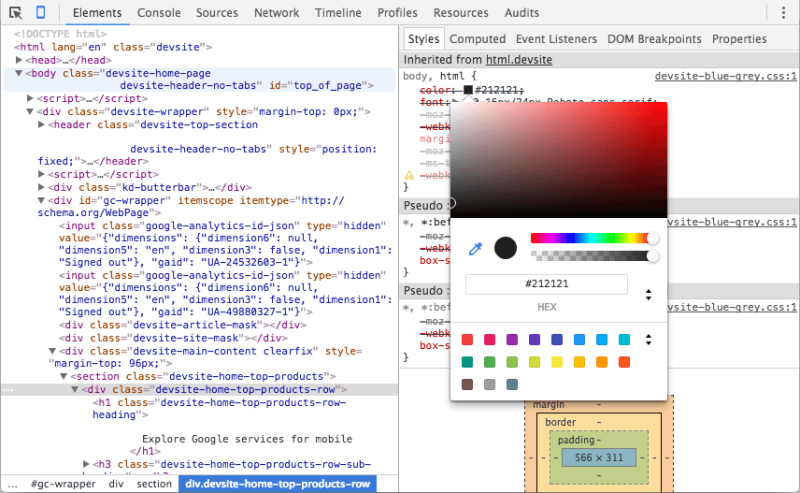Switch to the Network tab
This screenshot has width=800, height=493.
click(276, 13)
